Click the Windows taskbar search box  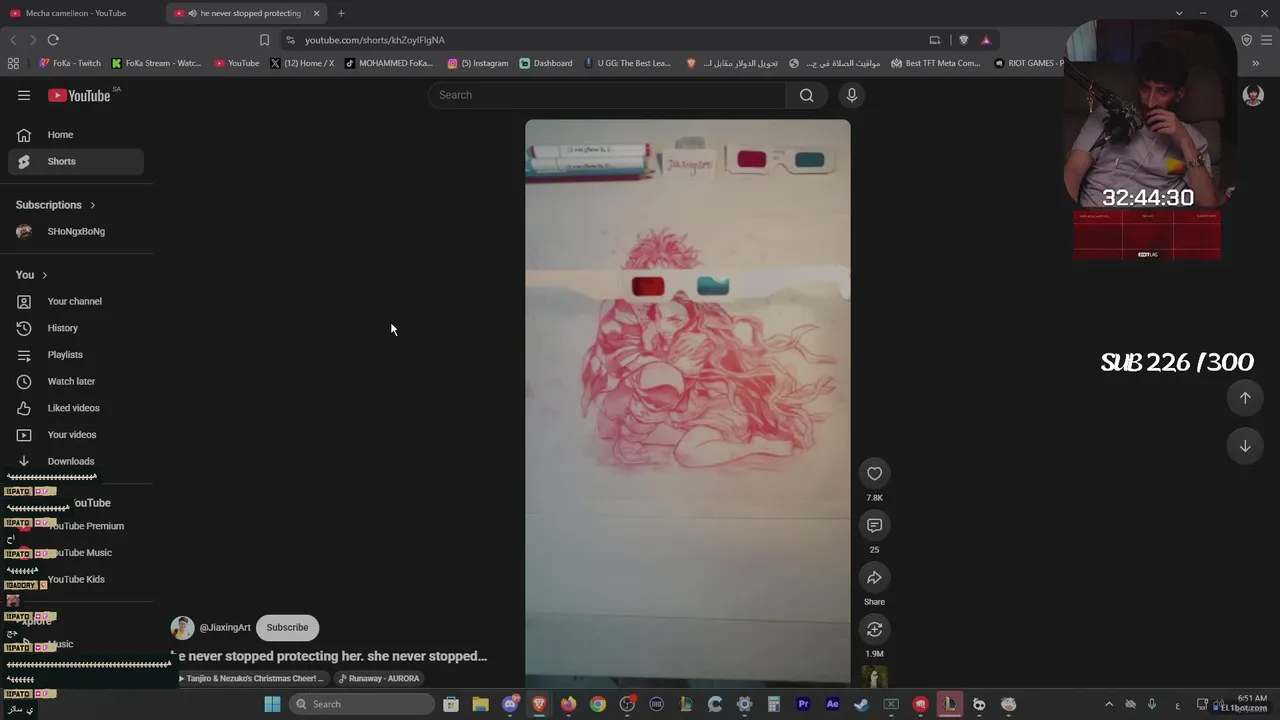tap(363, 704)
